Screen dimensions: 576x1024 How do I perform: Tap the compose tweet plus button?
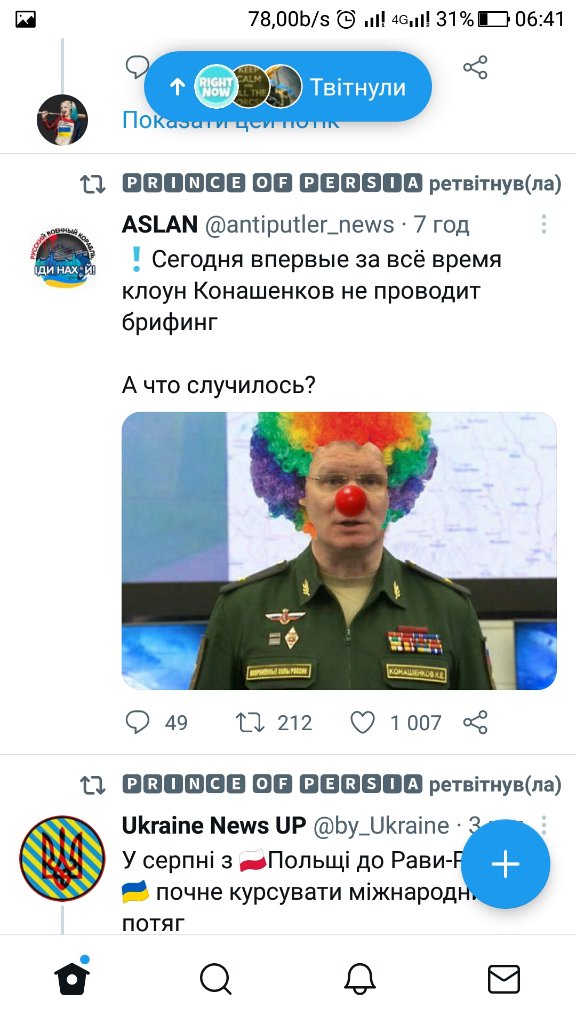click(505, 864)
